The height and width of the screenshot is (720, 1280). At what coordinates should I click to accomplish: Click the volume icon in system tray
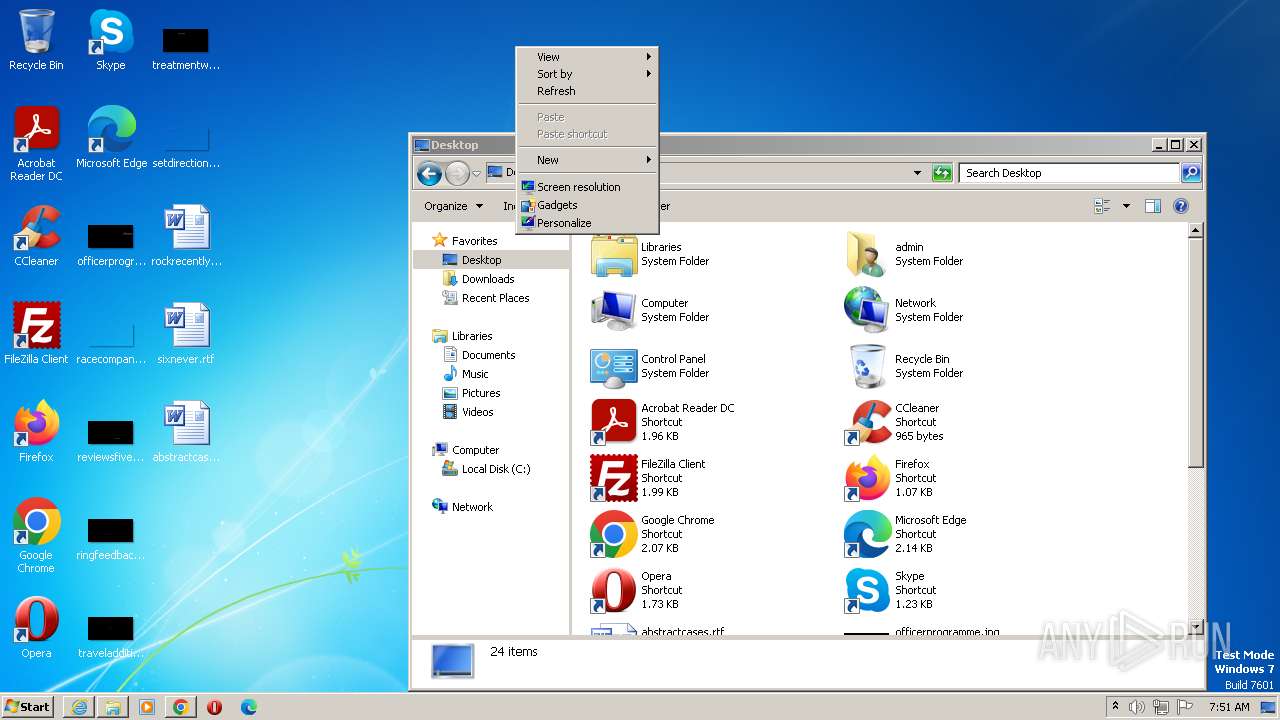click(x=1137, y=707)
